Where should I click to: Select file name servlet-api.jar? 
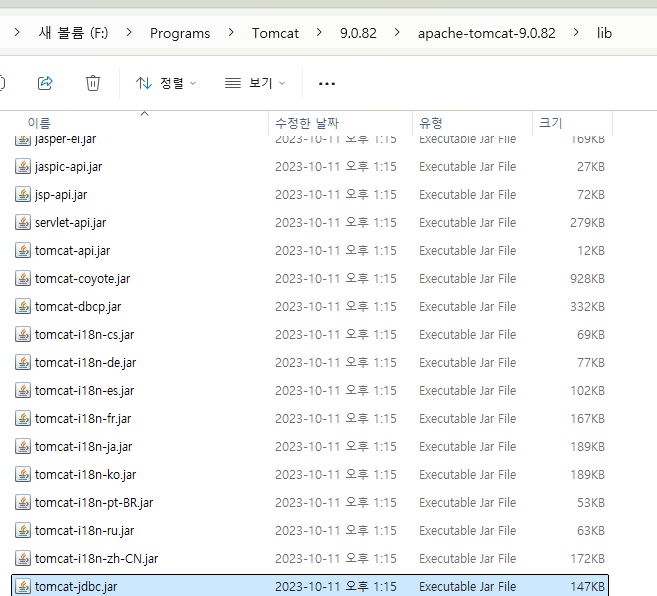tap(70, 223)
